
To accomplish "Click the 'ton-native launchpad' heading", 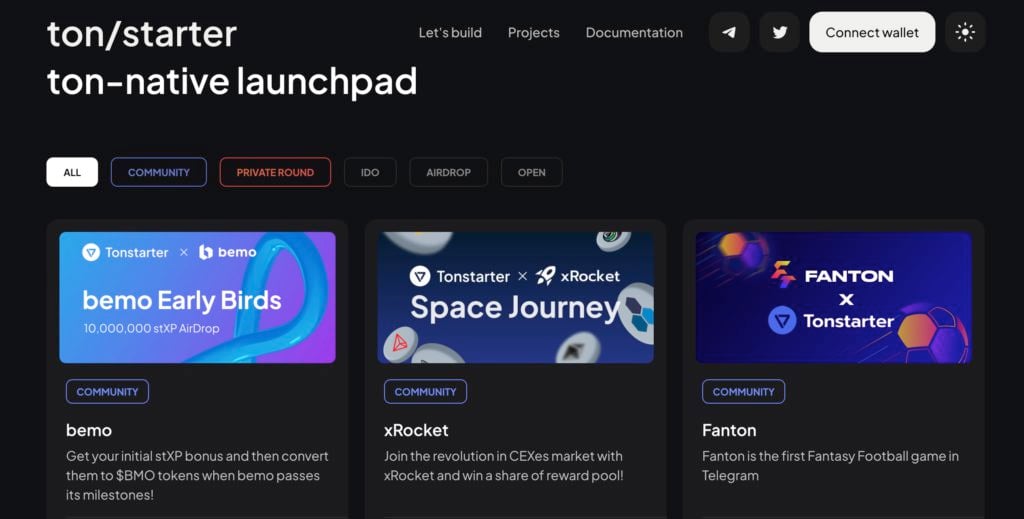I will [232, 82].
